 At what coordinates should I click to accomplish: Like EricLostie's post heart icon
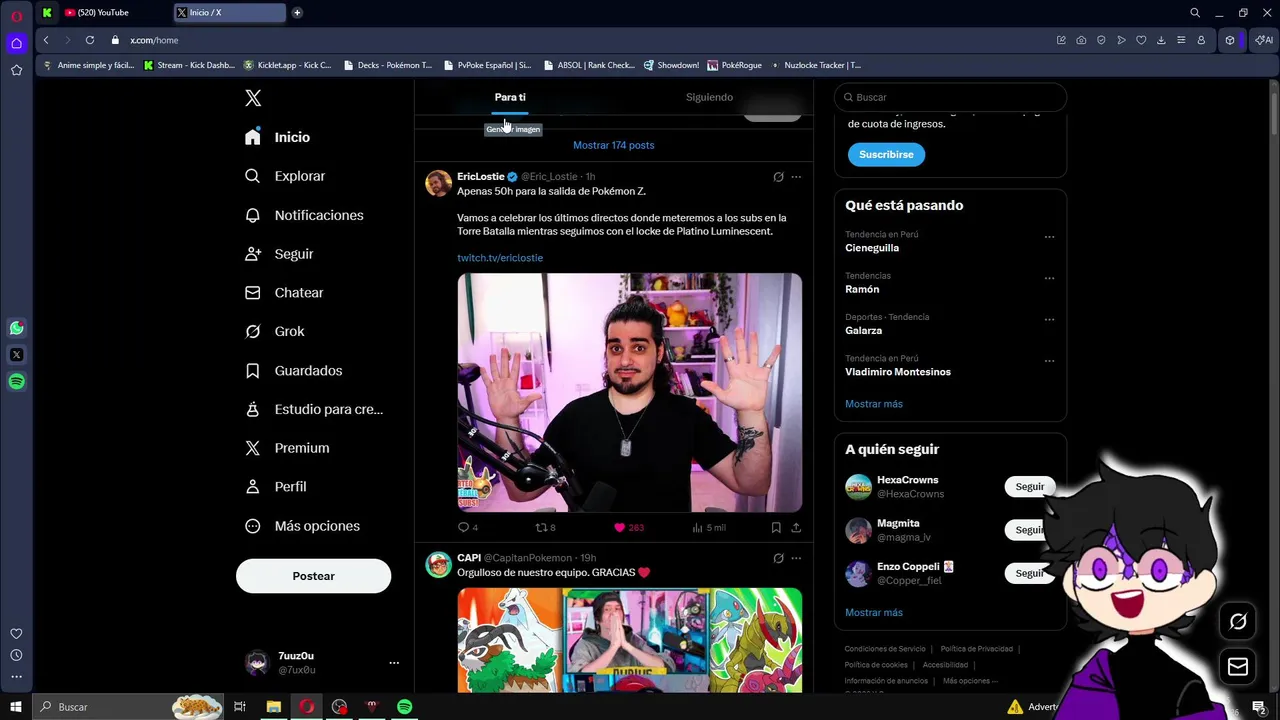pos(619,527)
